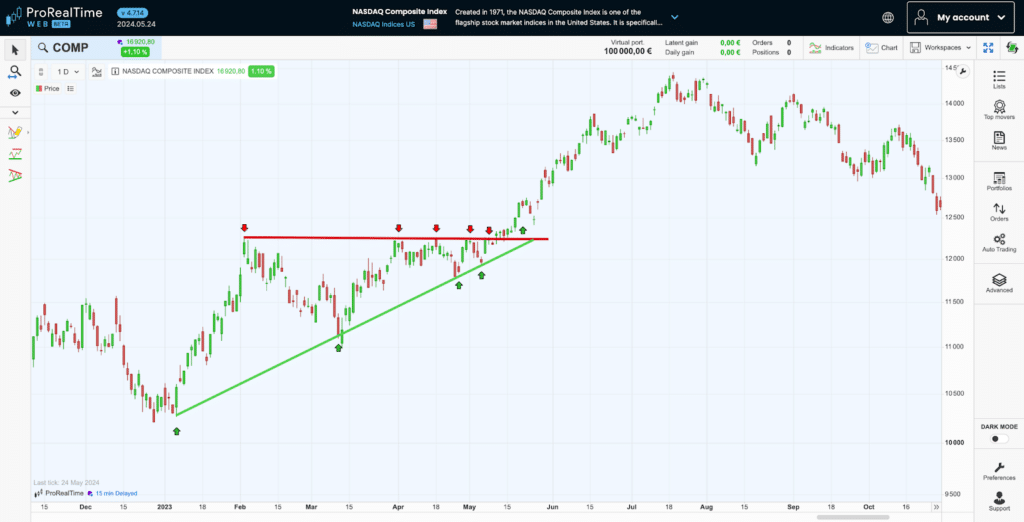Click the Orders count in the header

789,42
